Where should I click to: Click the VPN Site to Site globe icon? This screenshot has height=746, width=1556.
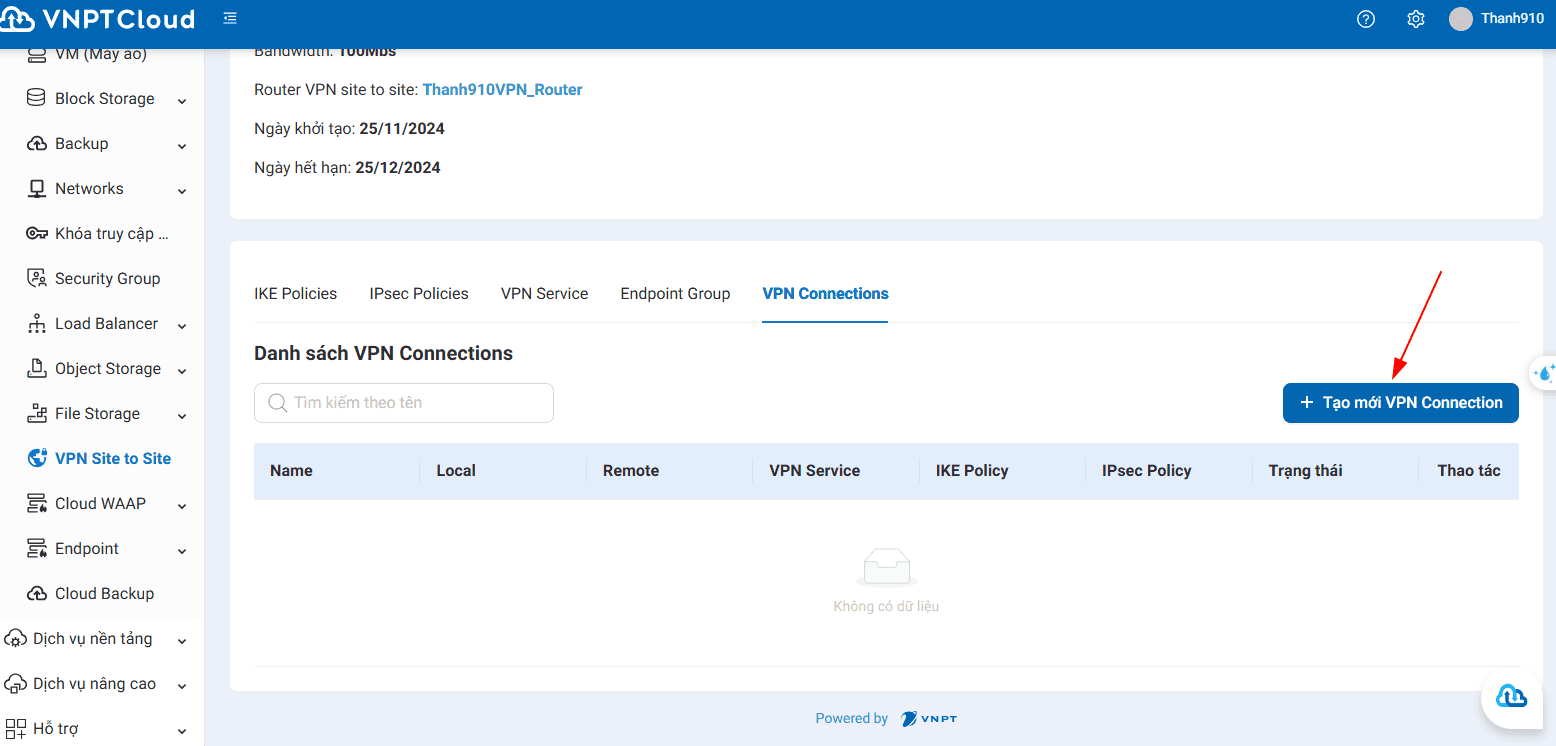tap(37, 458)
